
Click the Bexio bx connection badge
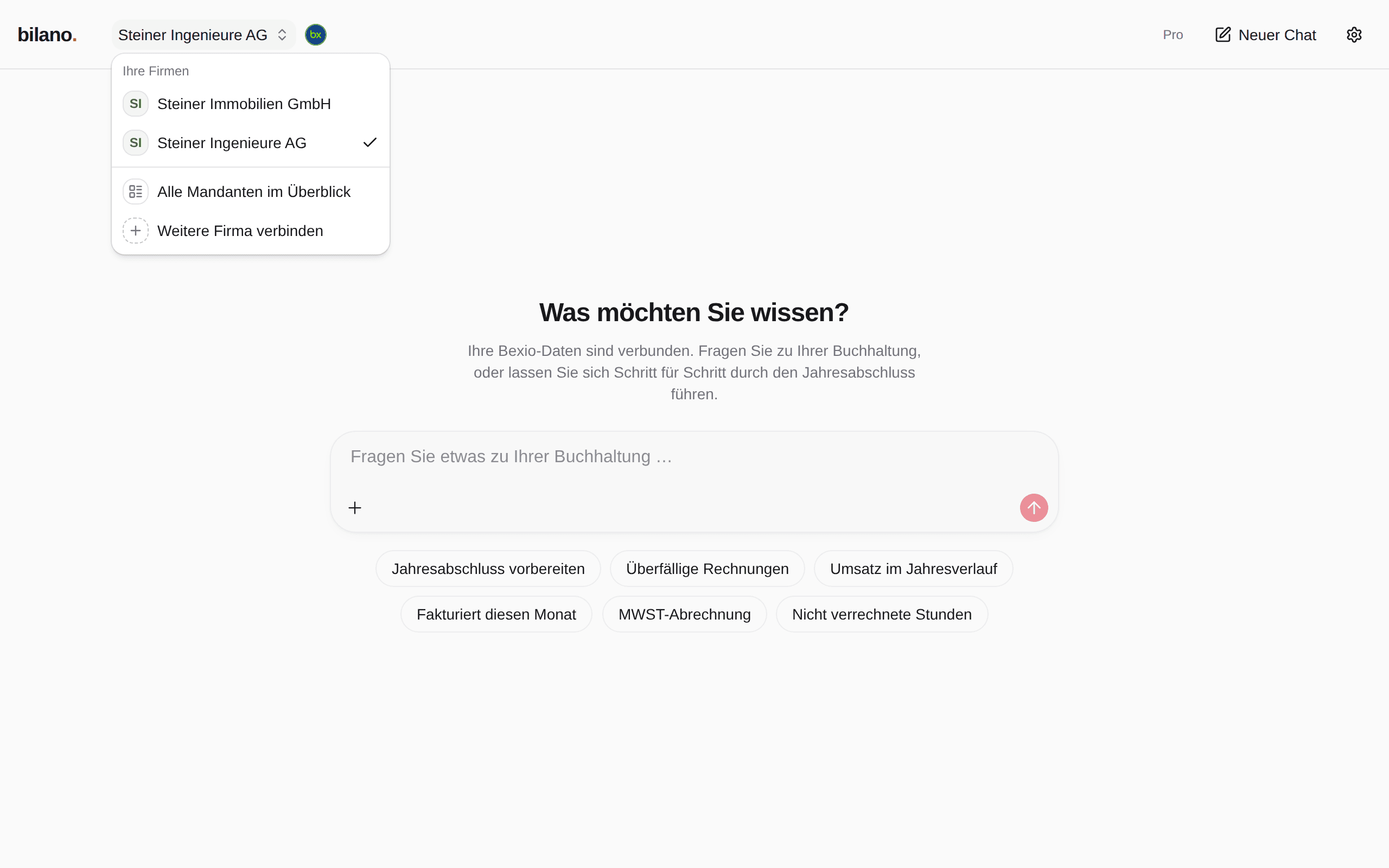(316, 35)
